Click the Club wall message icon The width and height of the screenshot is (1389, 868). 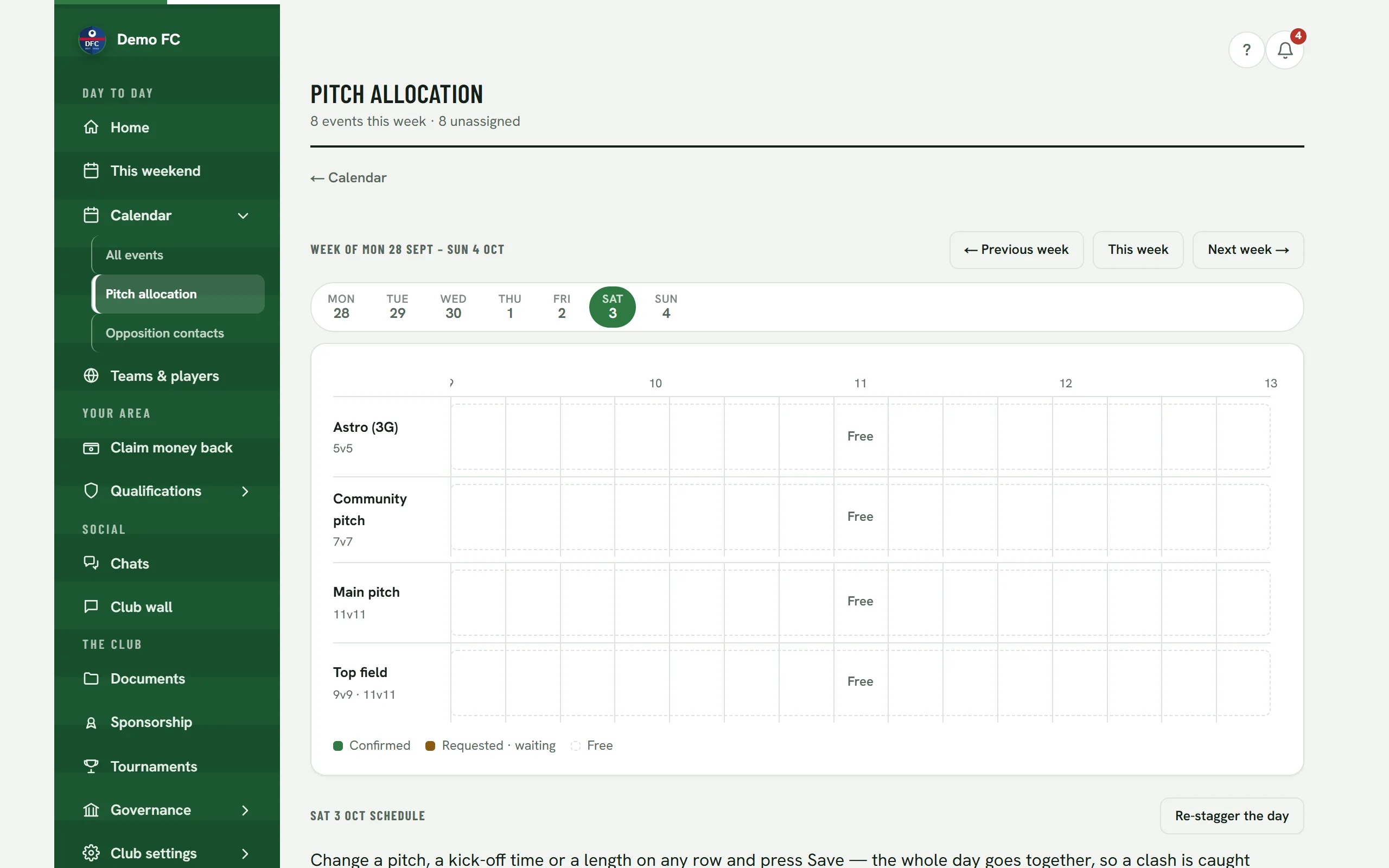(x=91, y=607)
